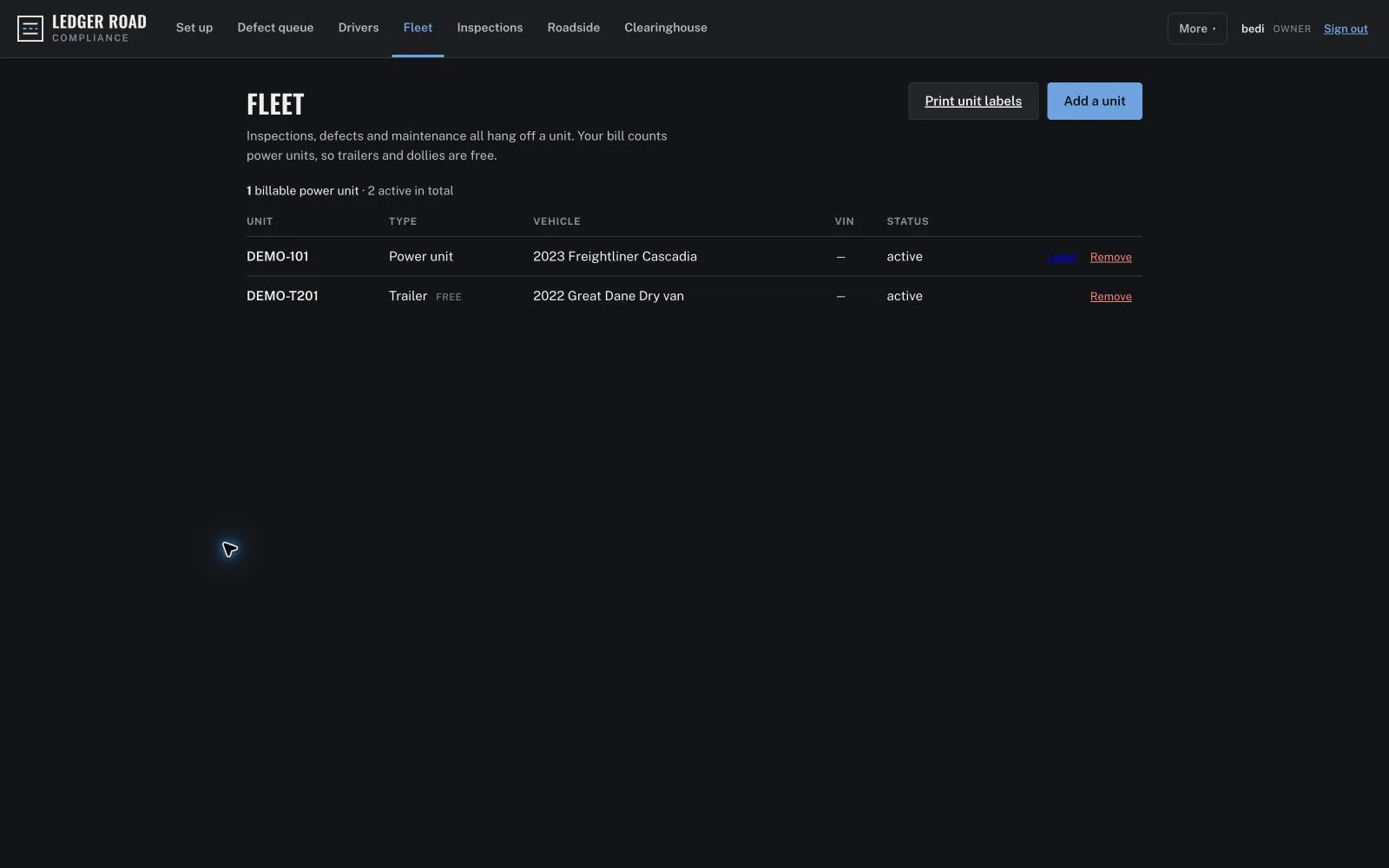Go to the Defect queue tab
Image resolution: width=1389 pixels, height=868 pixels.
[x=275, y=28]
